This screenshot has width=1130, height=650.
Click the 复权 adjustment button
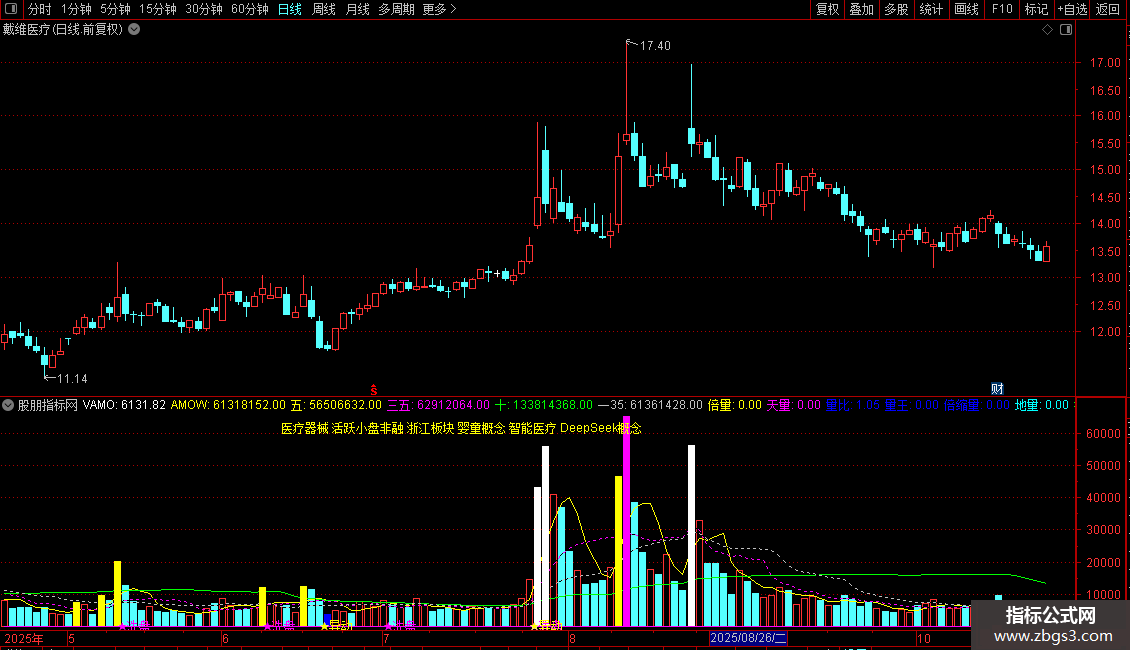pos(827,9)
